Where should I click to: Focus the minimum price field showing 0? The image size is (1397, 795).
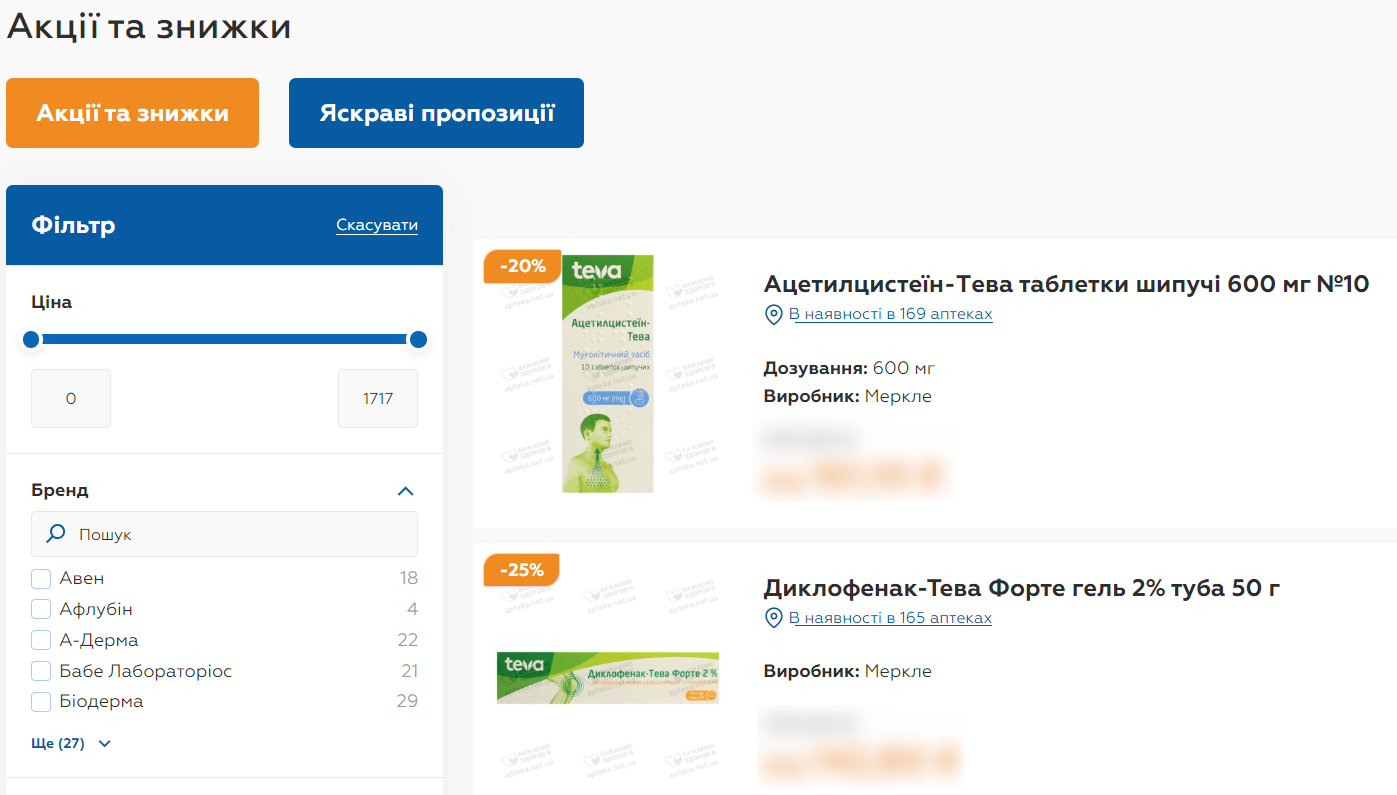(71, 398)
